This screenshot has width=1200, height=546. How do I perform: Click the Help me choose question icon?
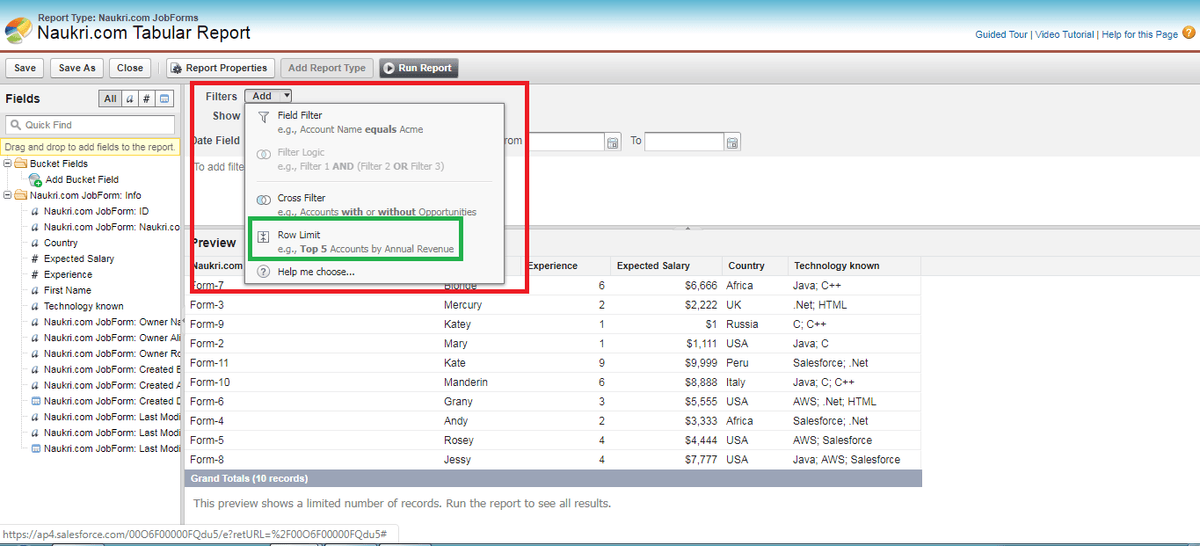click(x=264, y=272)
